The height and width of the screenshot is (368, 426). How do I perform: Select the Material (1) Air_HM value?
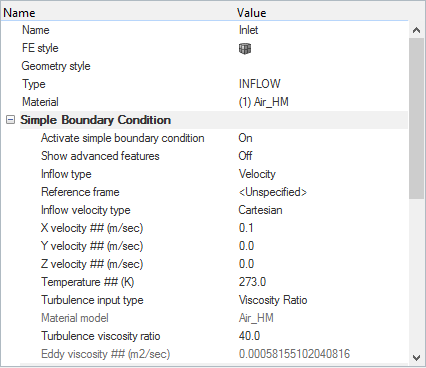(264, 102)
